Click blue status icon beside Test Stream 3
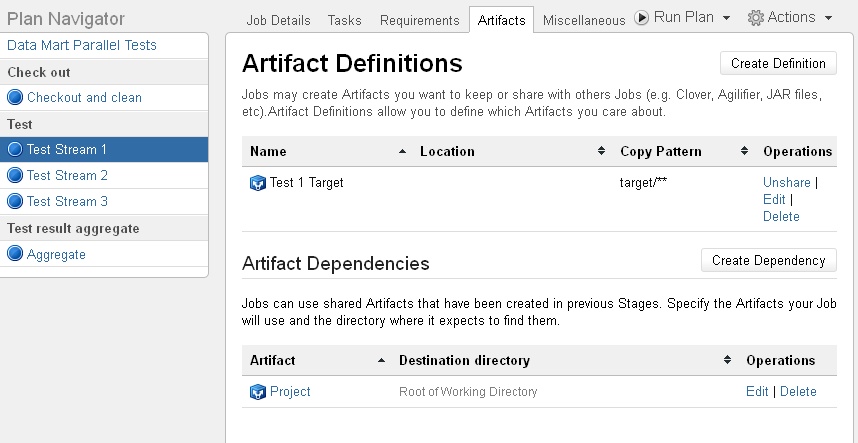The height and width of the screenshot is (443, 858). [15, 201]
